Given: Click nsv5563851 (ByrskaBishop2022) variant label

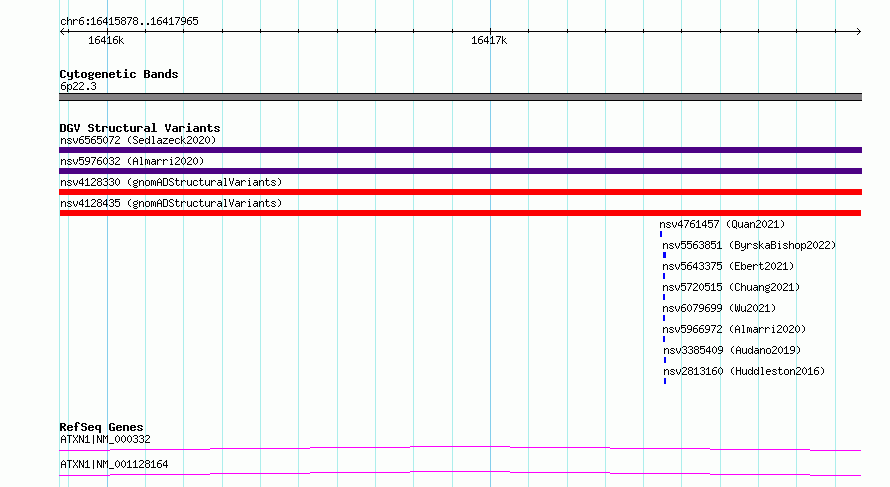Looking at the screenshot, I should (x=749, y=245).
